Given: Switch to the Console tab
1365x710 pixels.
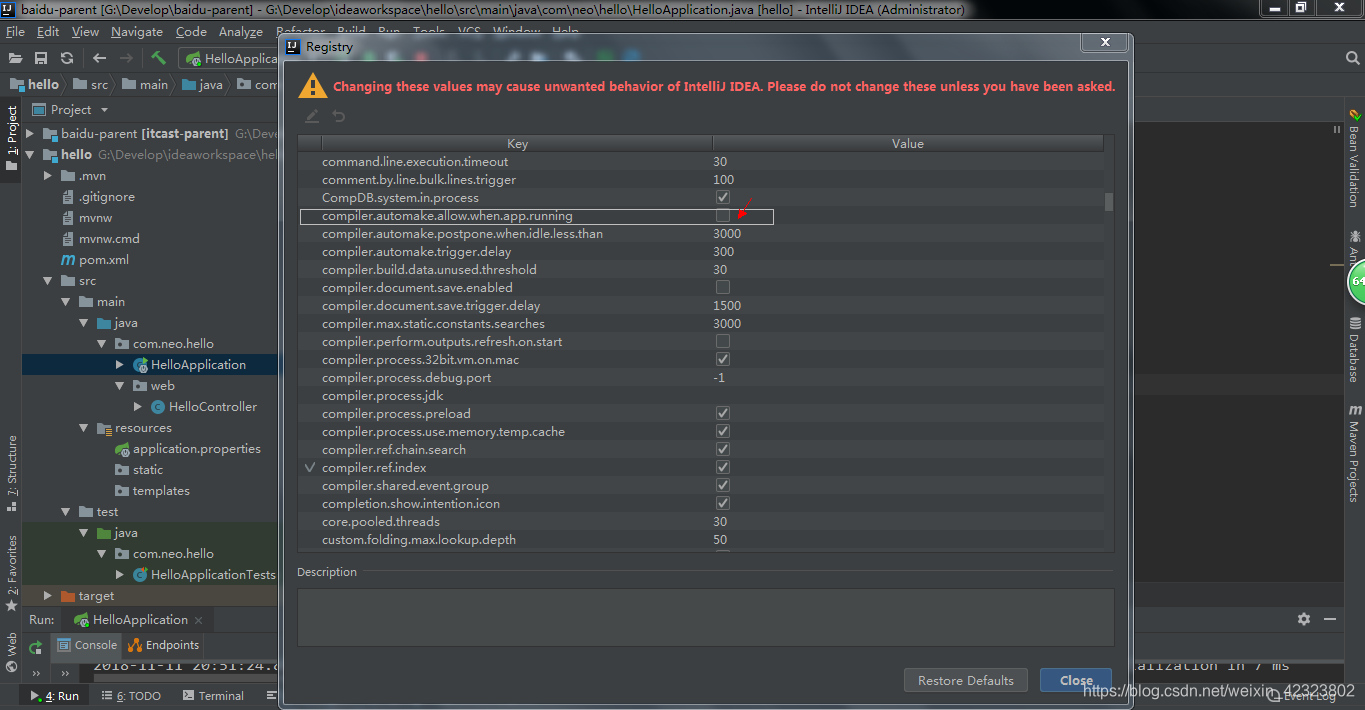Looking at the screenshot, I should point(88,645).
